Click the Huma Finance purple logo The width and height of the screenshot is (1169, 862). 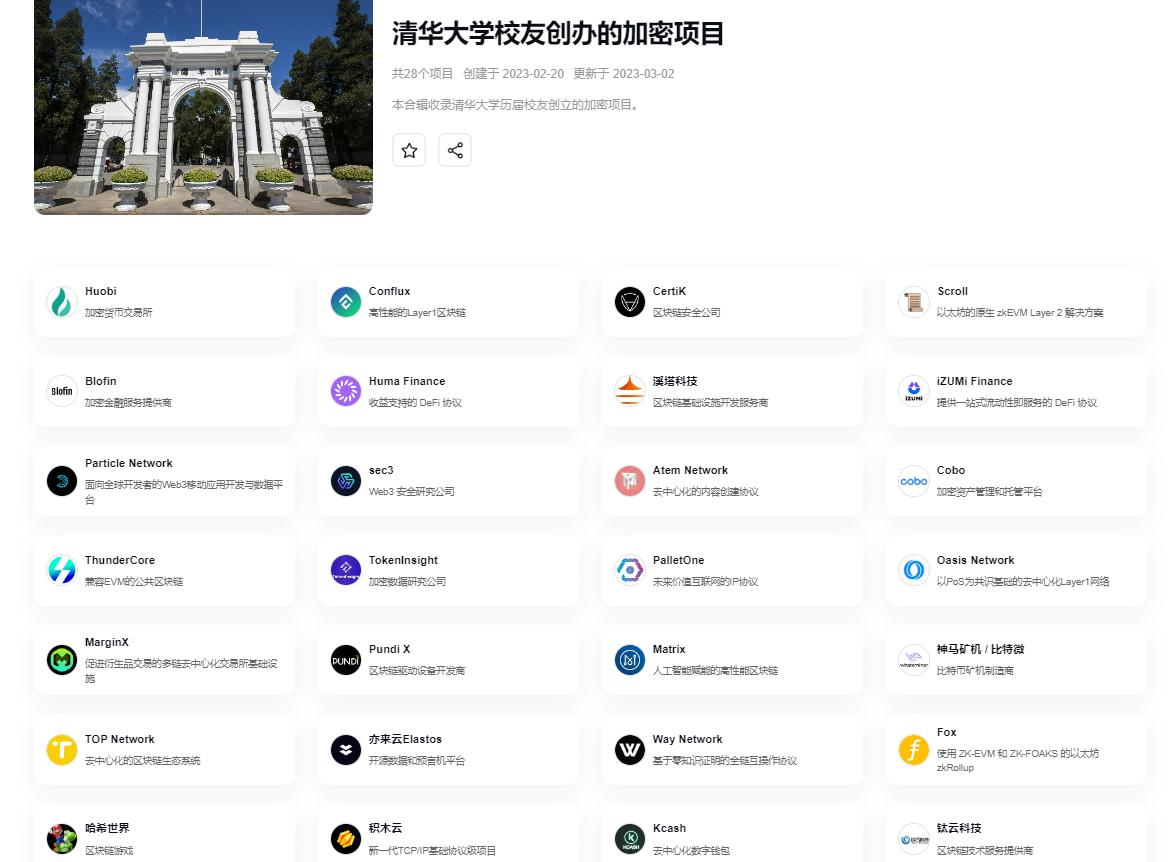point(346,391)
